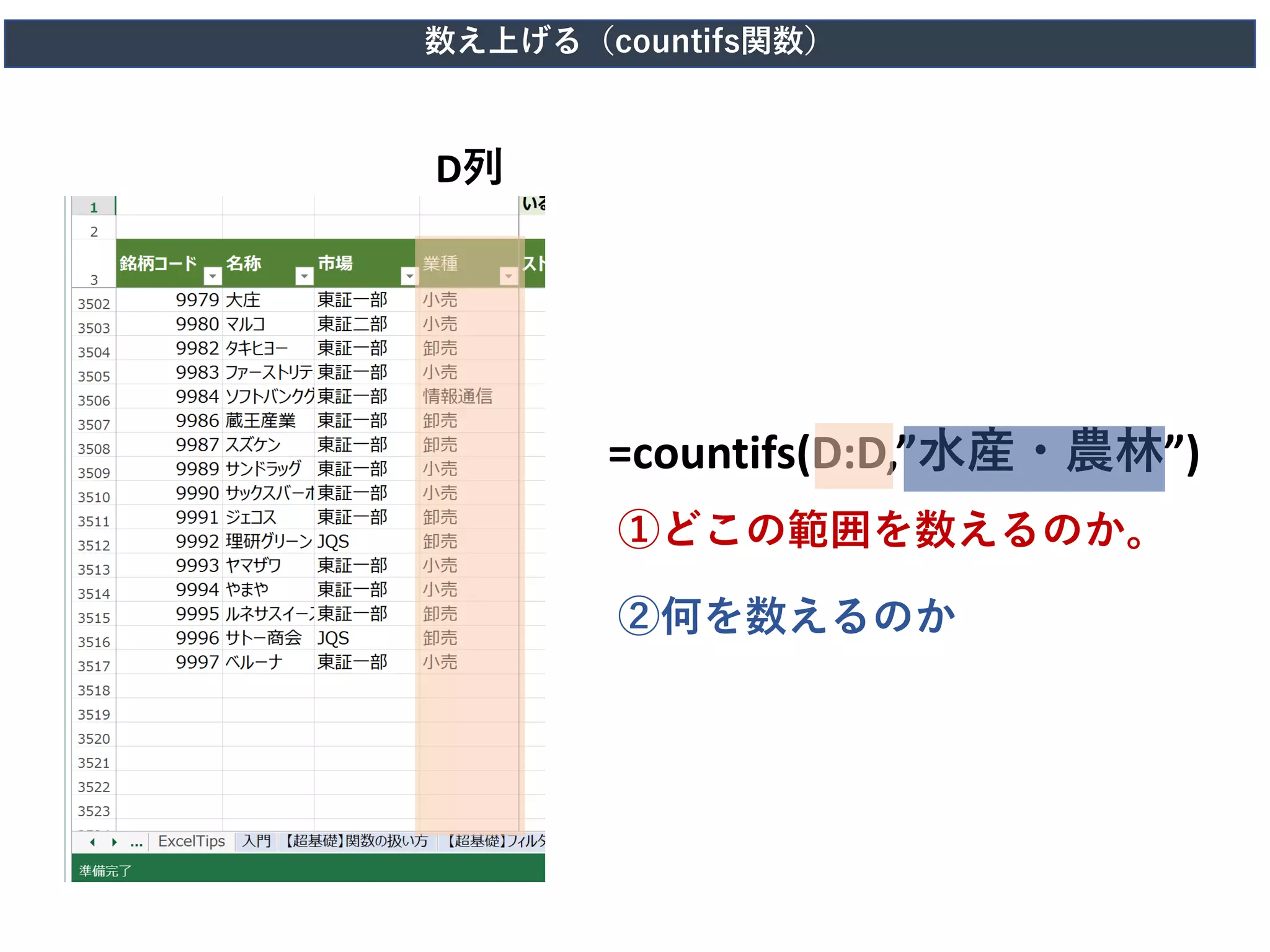Select cell with code 9982
The width and height of the screenshot is (1270, 952).
169,348
